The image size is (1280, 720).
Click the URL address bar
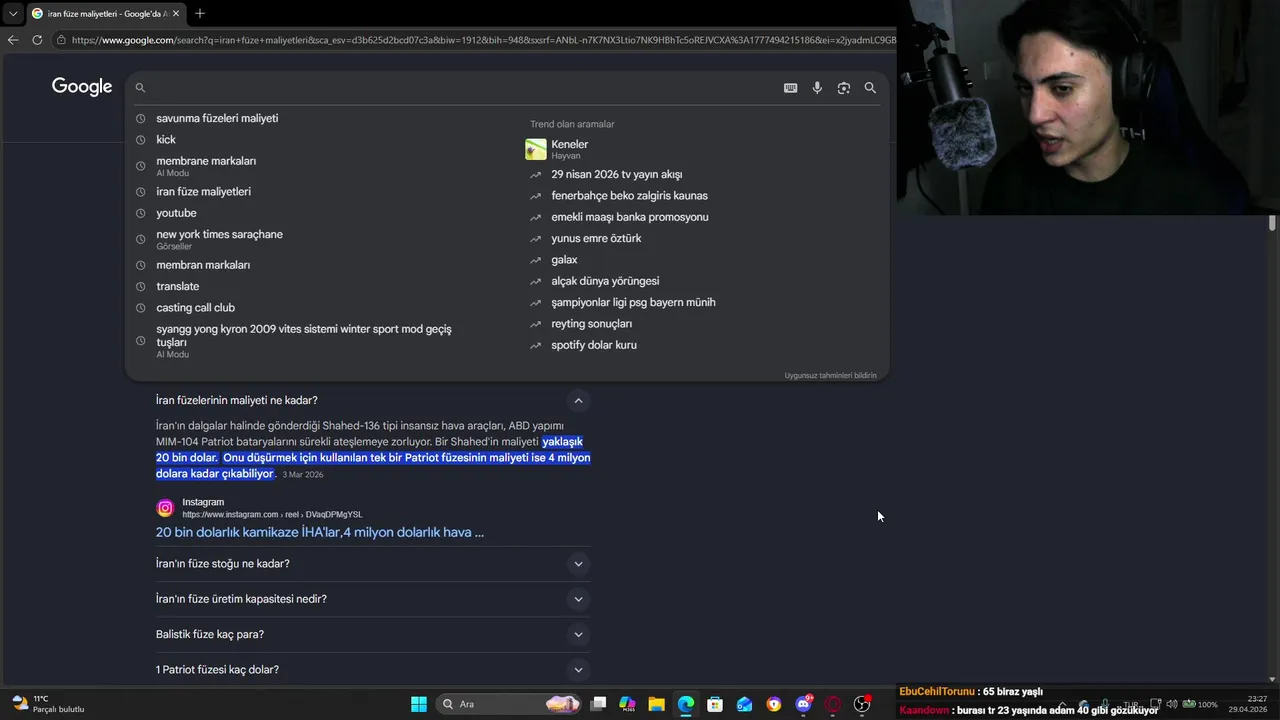point(483,40)
